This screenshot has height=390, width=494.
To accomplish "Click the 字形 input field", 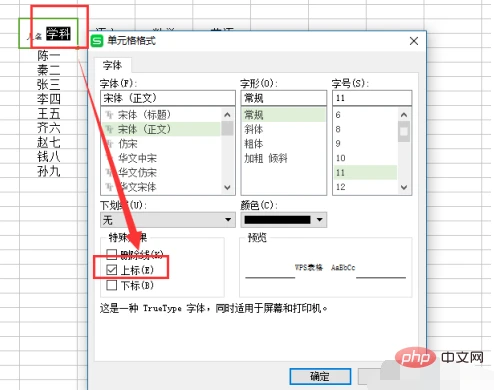I will click(x=284, y=98).
